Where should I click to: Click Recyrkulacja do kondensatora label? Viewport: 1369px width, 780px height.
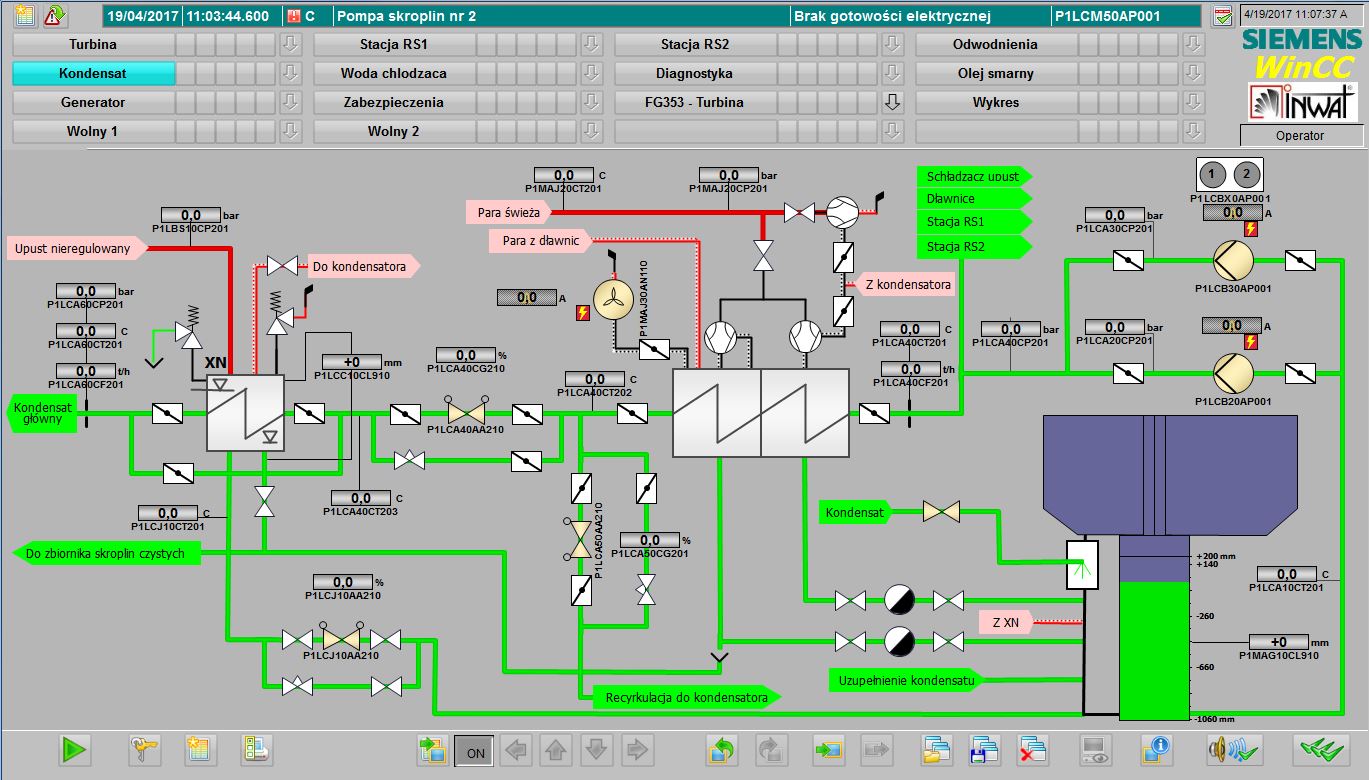pyautogui.click(x=686, y=697)
